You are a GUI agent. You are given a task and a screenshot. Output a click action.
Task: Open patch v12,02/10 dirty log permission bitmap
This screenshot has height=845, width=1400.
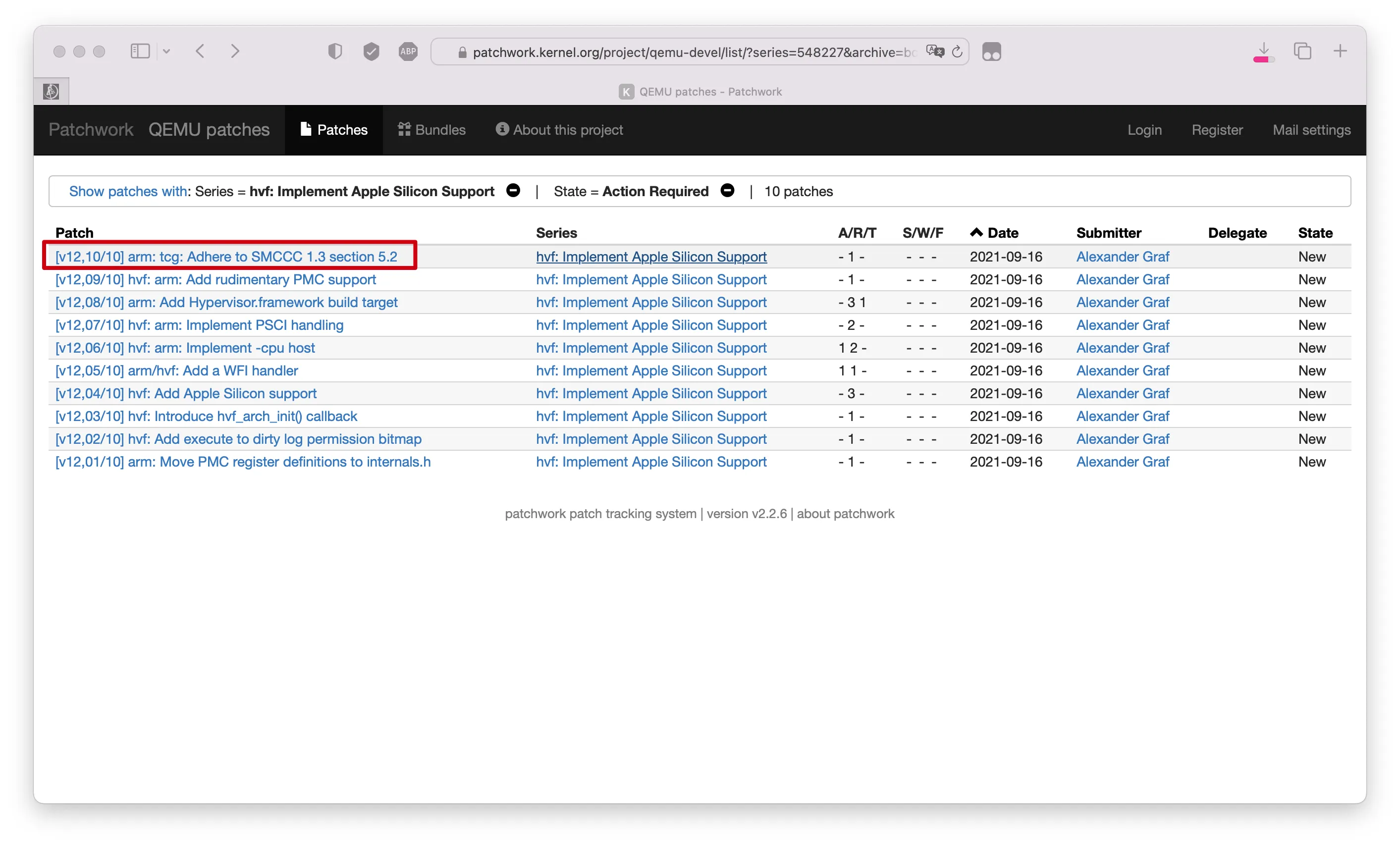tap(239, 439)
